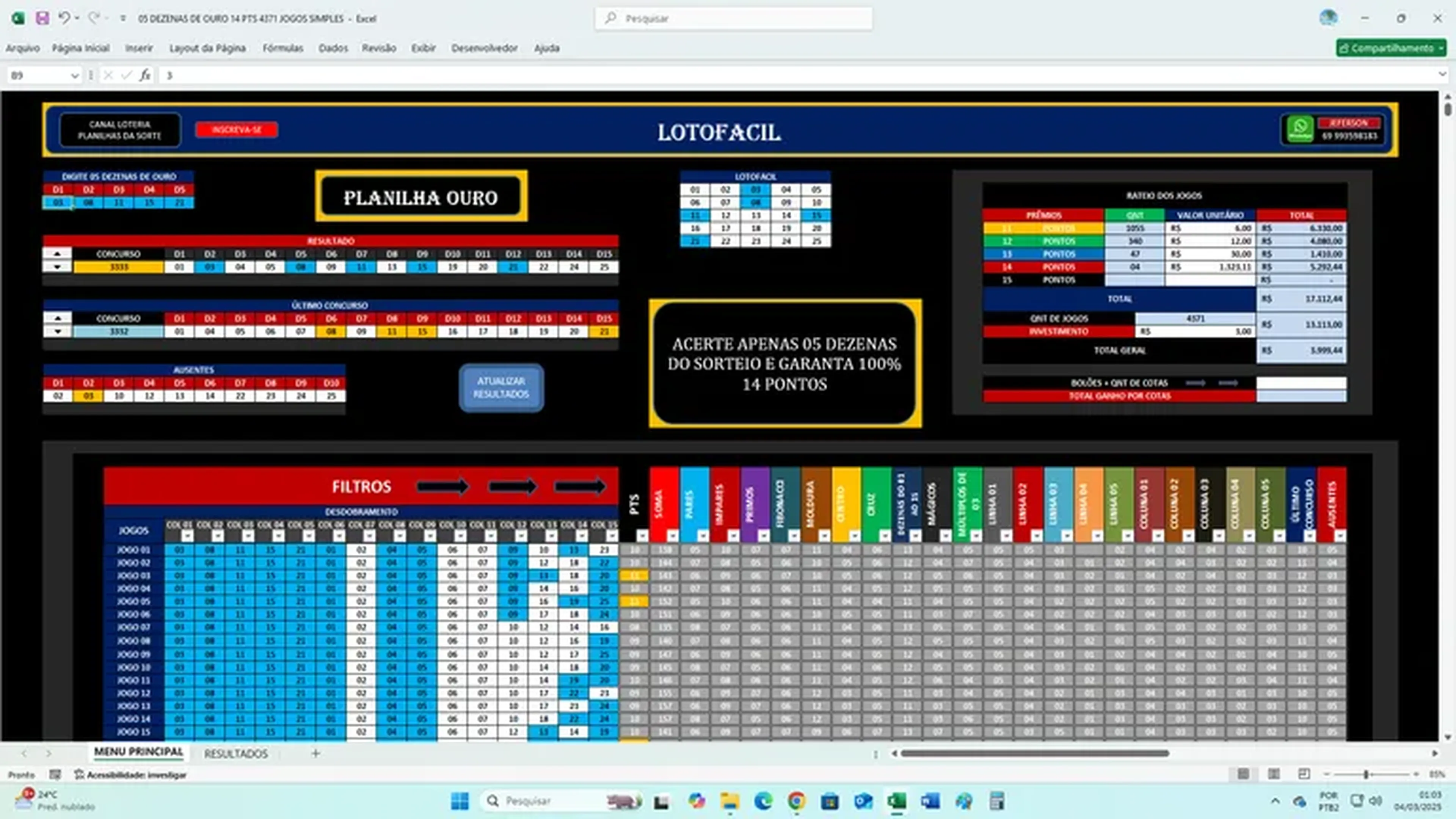Screen dimensions: 1456x819
Task: Open the PTS column filter dropdown
Action: pyautogui.click(x=642, y=535)
